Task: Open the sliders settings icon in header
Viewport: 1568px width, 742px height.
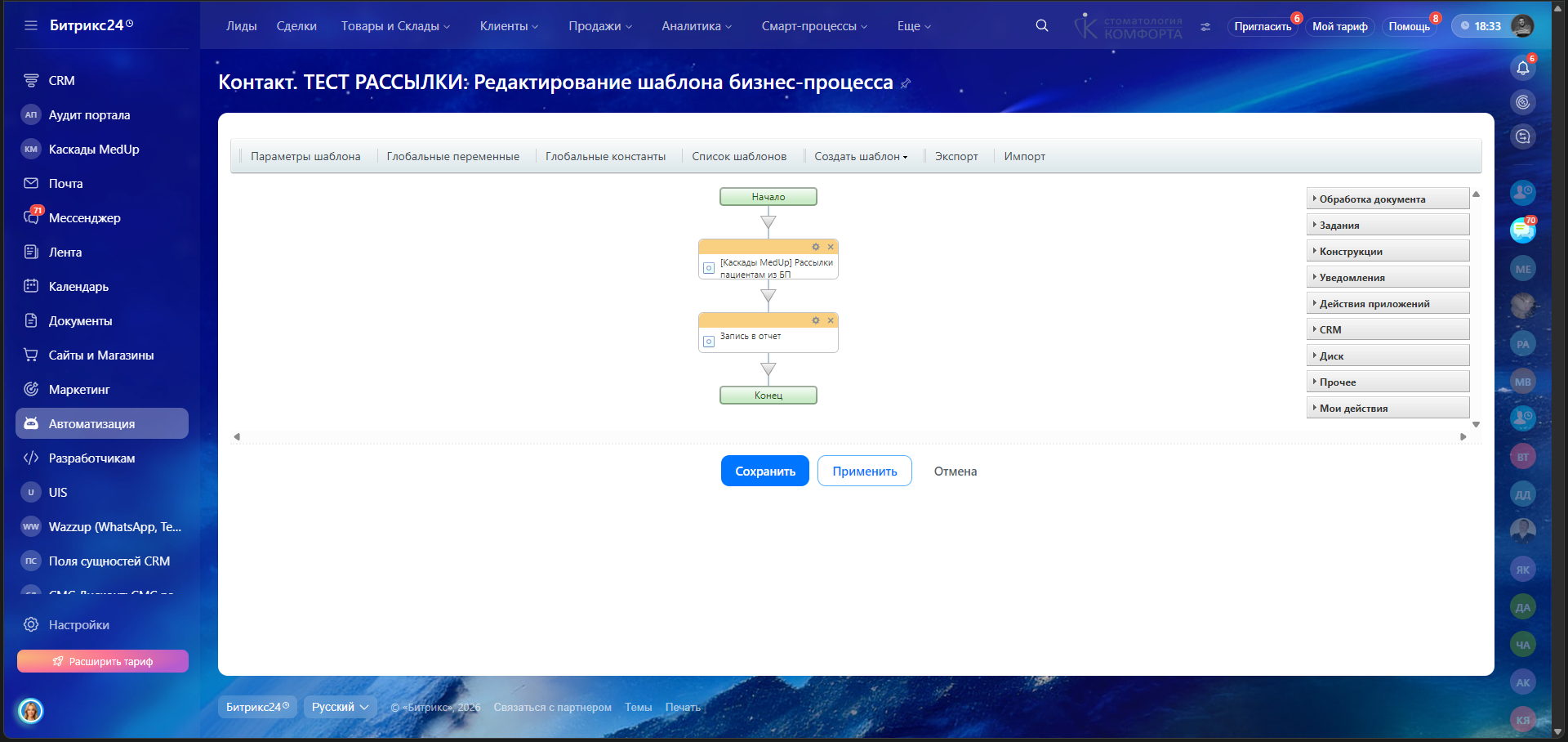Action: [1205, 27]
